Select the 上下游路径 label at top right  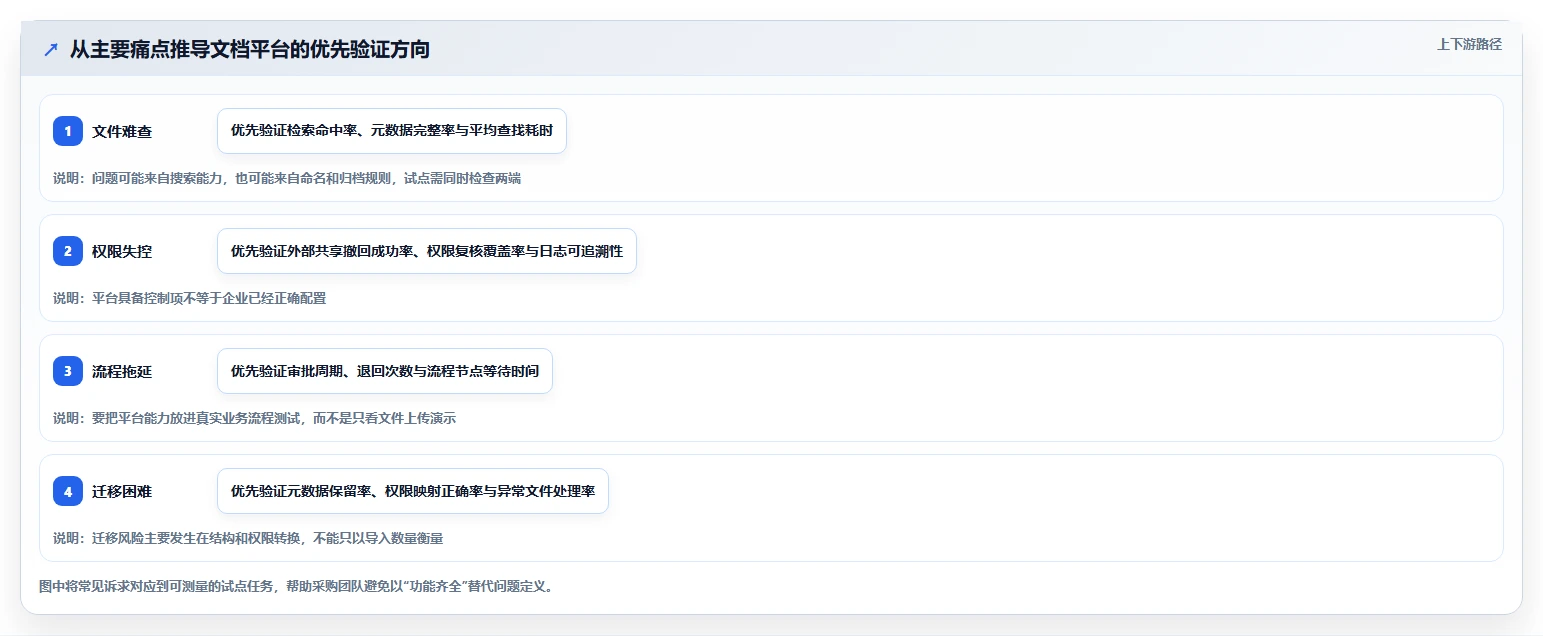click(1469, 44)
